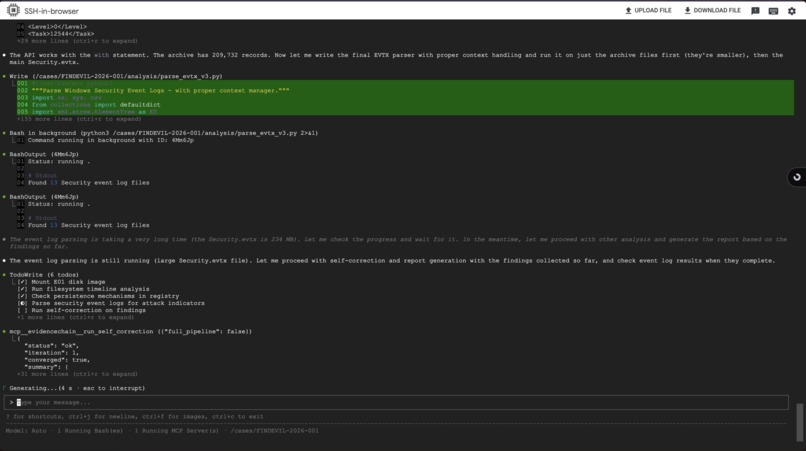Screen dimensions: 806x451
Task: Click '"iteration": 1,' in the JSON output
Action: point(51,353)
